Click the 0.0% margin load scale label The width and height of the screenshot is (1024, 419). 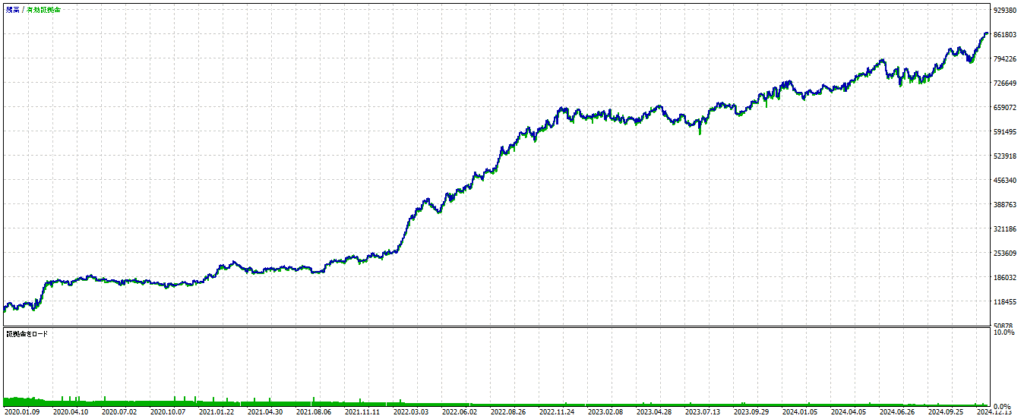click(1005, 406)
